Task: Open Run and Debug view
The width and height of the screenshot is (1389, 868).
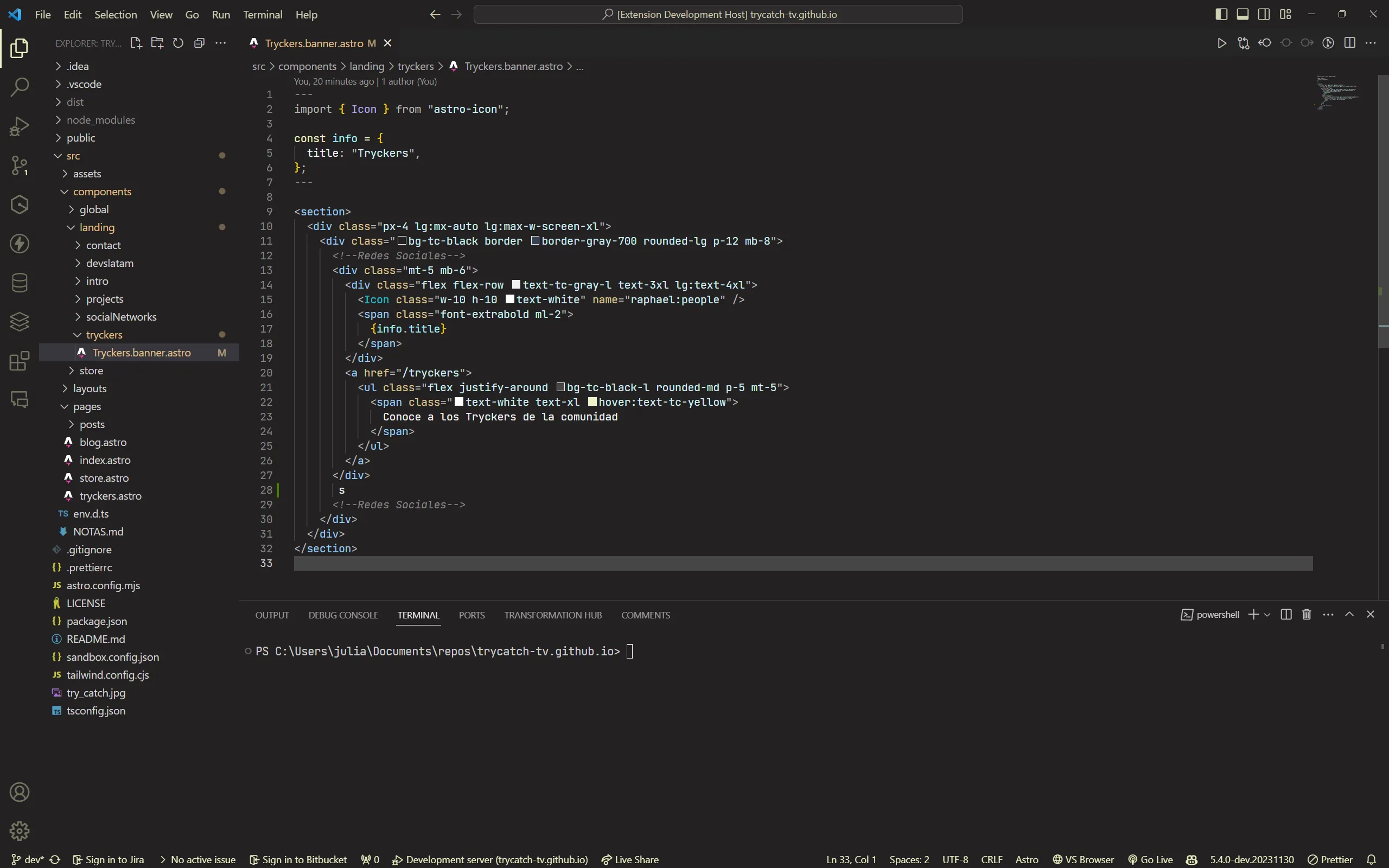Action: pyautogui.click(x=20, y=126)
